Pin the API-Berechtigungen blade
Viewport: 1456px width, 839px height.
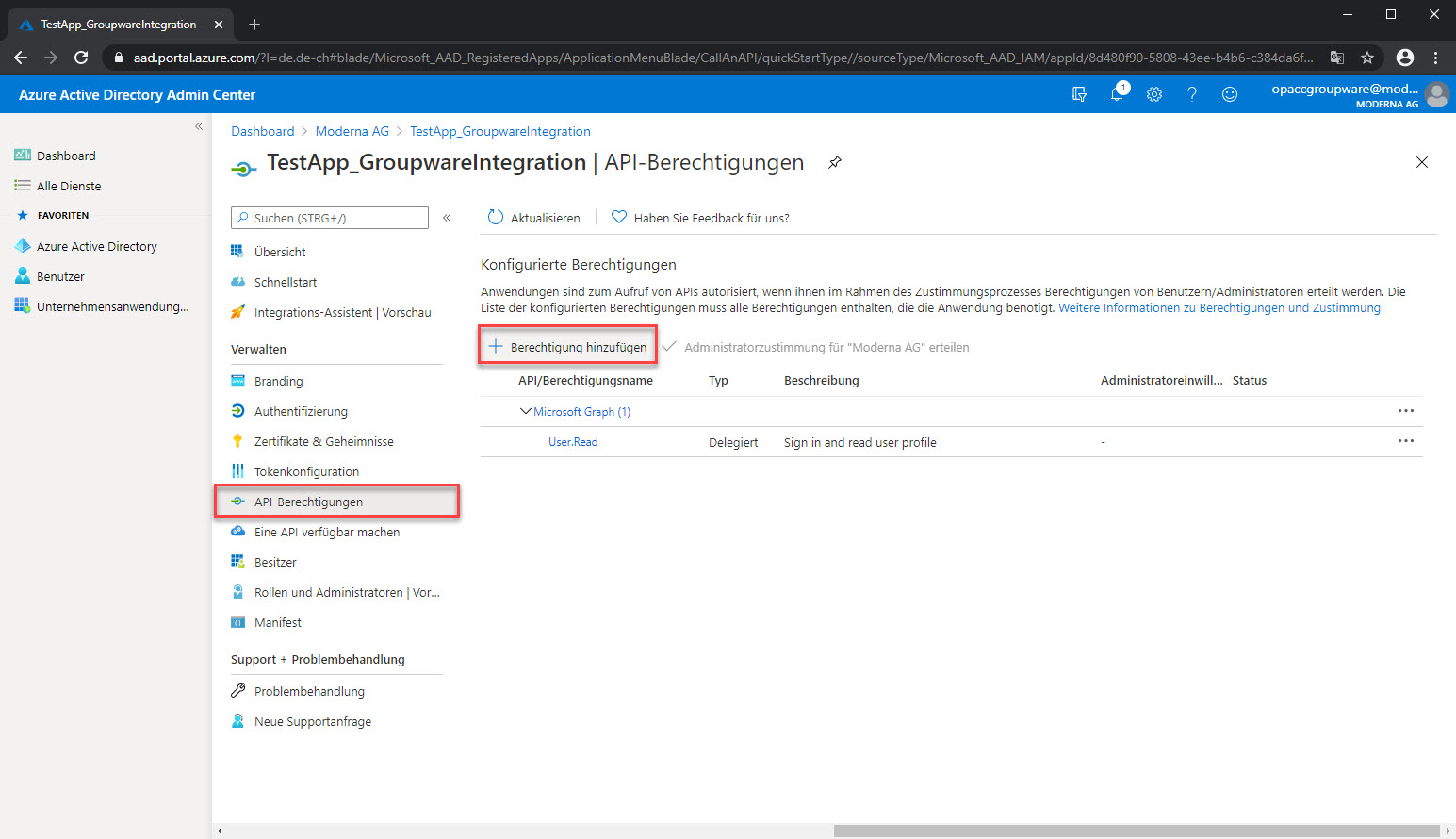(x=835, y=162)
